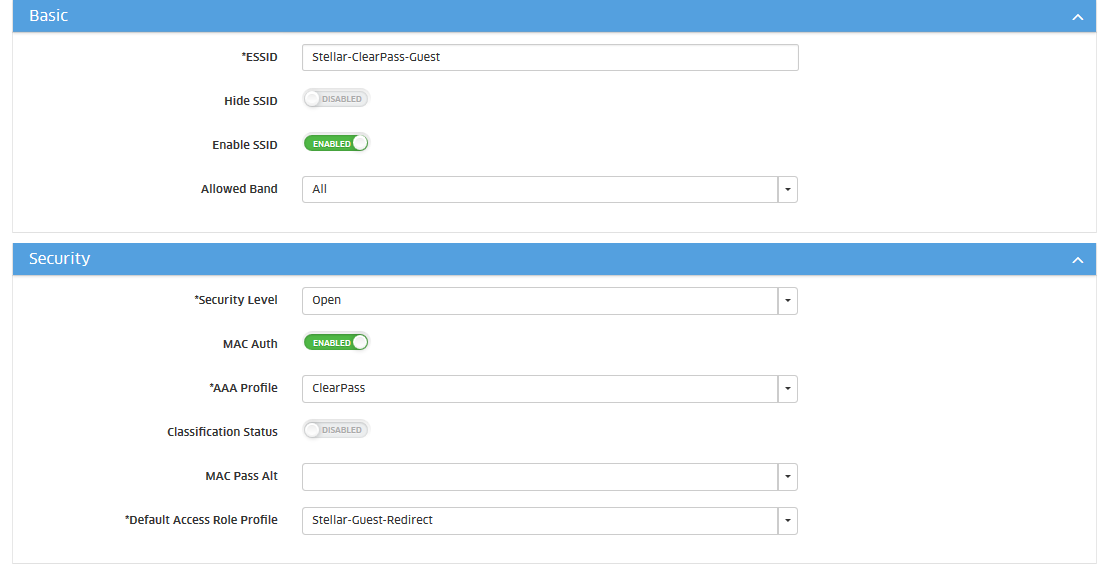
Task: Open the Security Level 'Open' combo box
Action: point(539,300)
